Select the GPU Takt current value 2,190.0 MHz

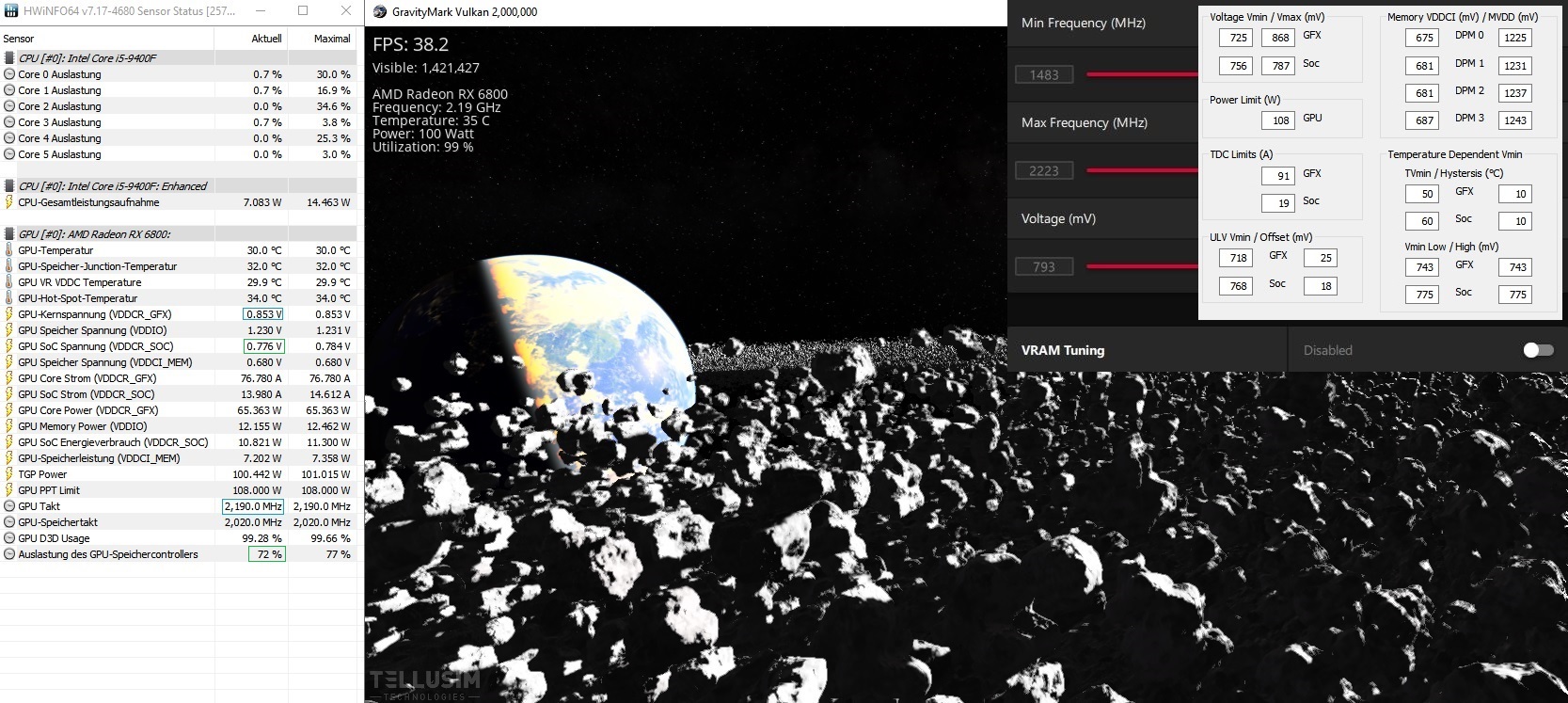(x=253, y=506)
